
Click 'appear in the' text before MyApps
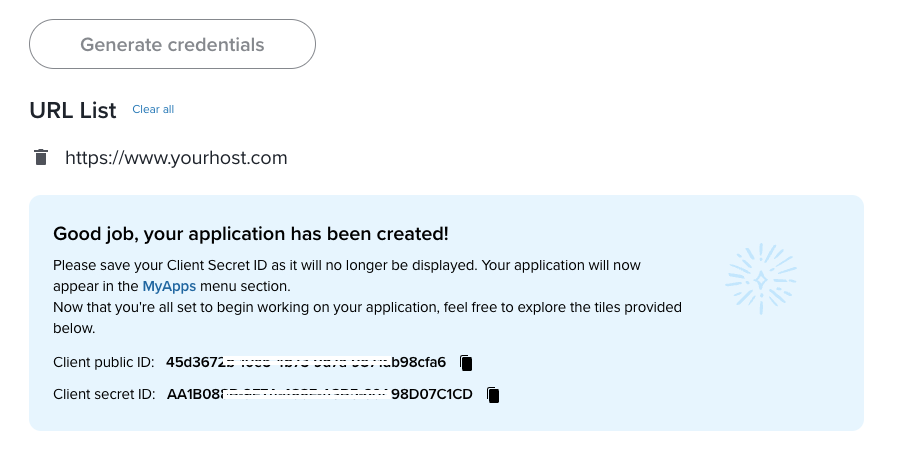pyautogui.click(x=96, y=286)
